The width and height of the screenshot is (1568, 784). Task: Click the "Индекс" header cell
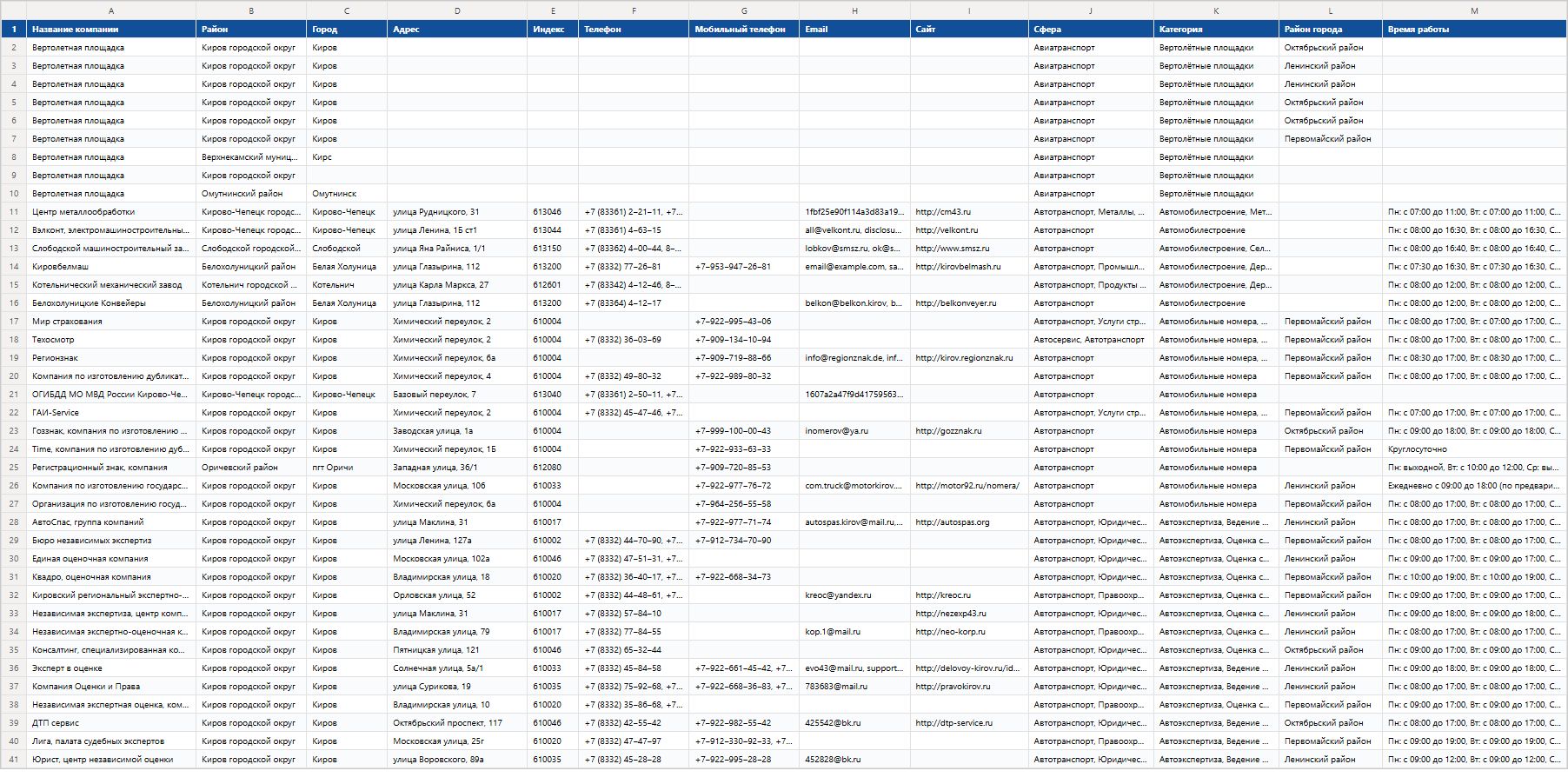553,30
